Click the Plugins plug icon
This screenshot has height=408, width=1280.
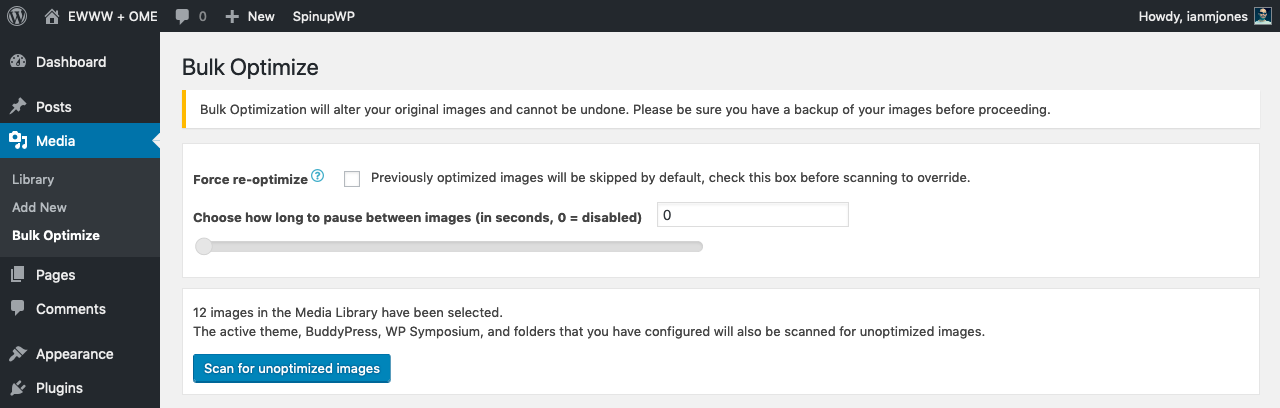click(18, 388)
